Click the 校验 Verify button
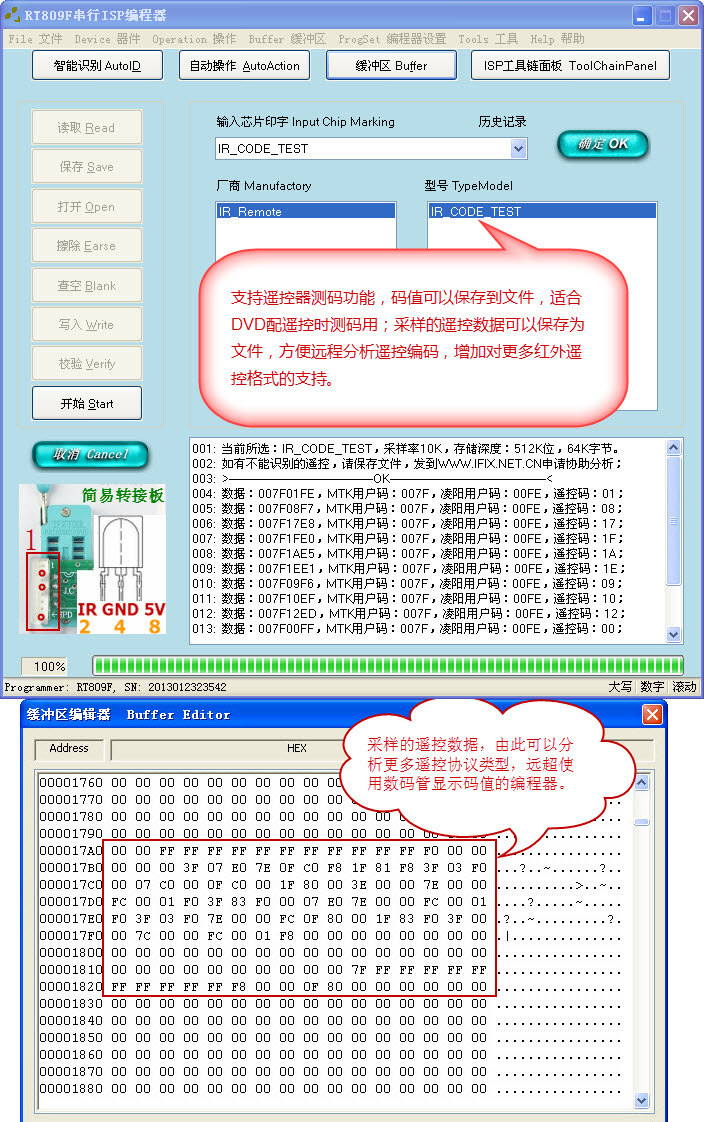This screenshot has width=704, height=1122. click(87, 364)
